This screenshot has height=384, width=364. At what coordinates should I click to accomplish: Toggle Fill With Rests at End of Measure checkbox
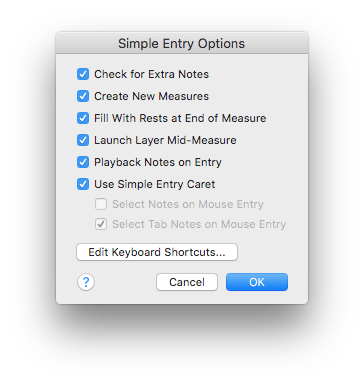tap(83, 118)
